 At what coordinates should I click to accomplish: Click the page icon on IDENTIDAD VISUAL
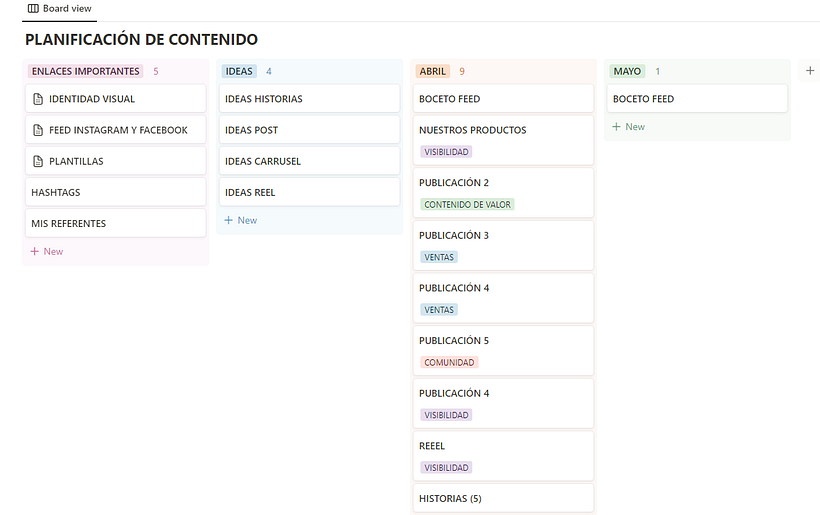pos(38,99)
